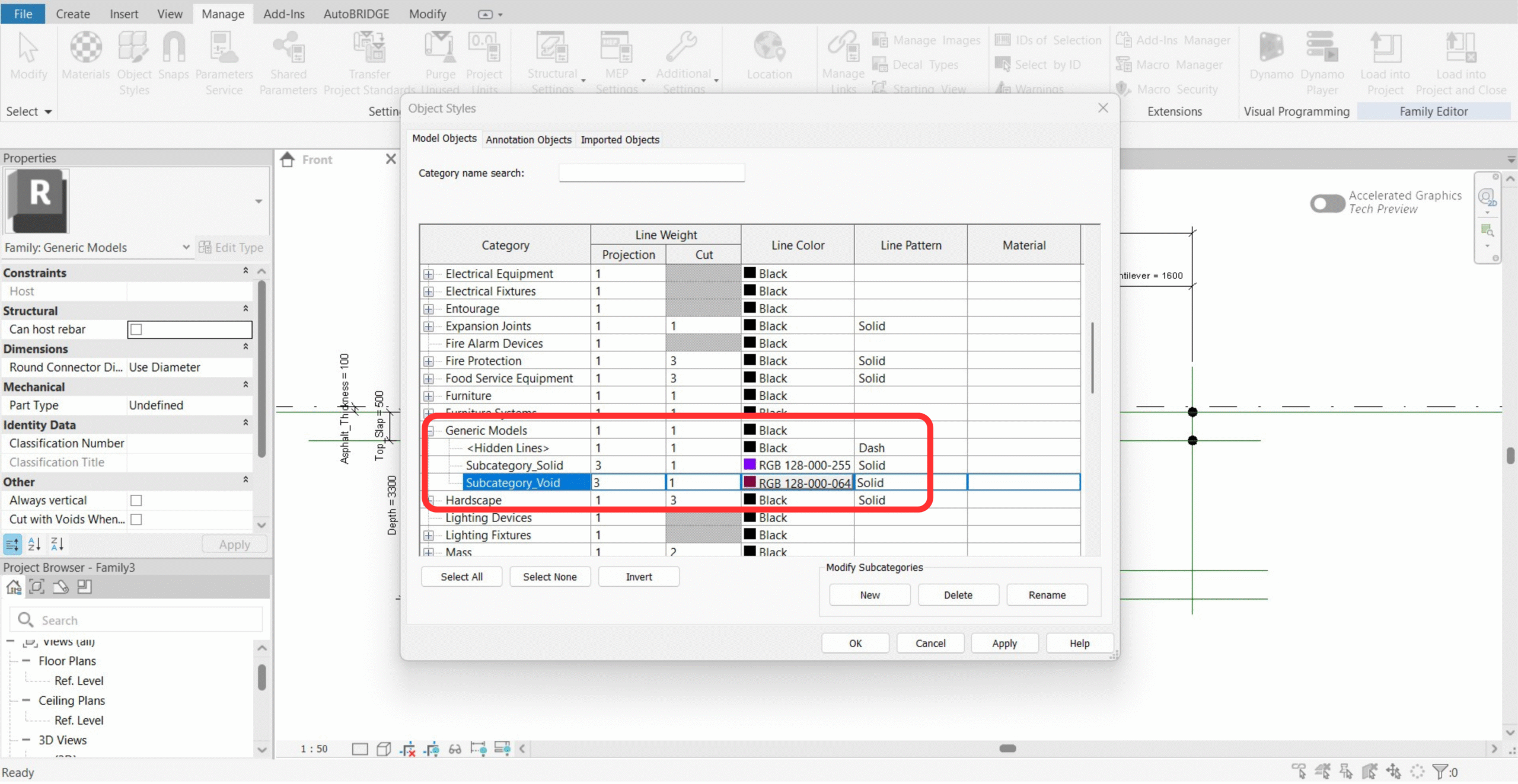Screen dimensions: 1518x784
Task: Click the Front view home icon
Action: 288,159
